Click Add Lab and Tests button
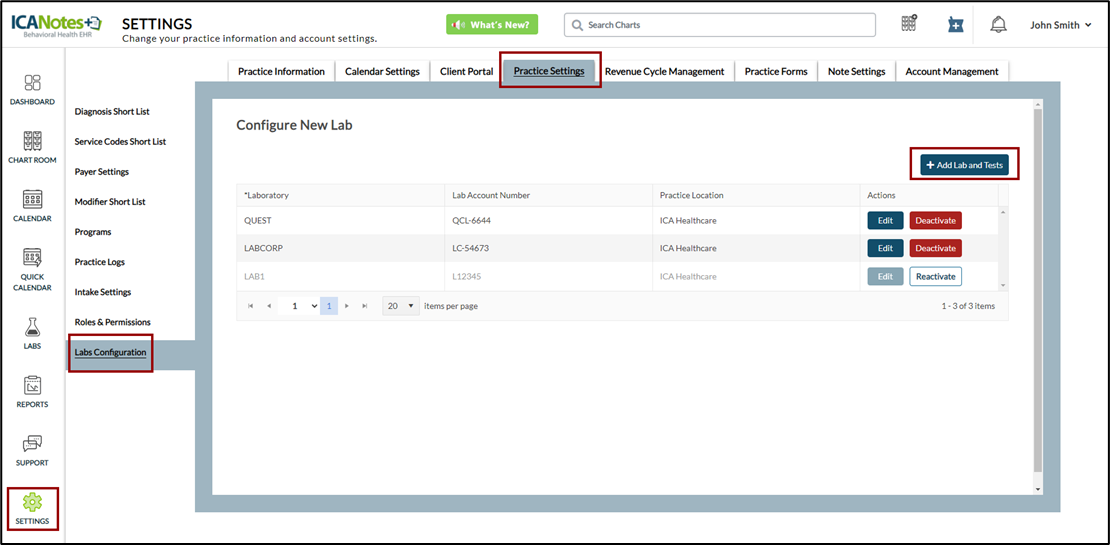This screenshot has height=545, width=1110. (964, 165)
